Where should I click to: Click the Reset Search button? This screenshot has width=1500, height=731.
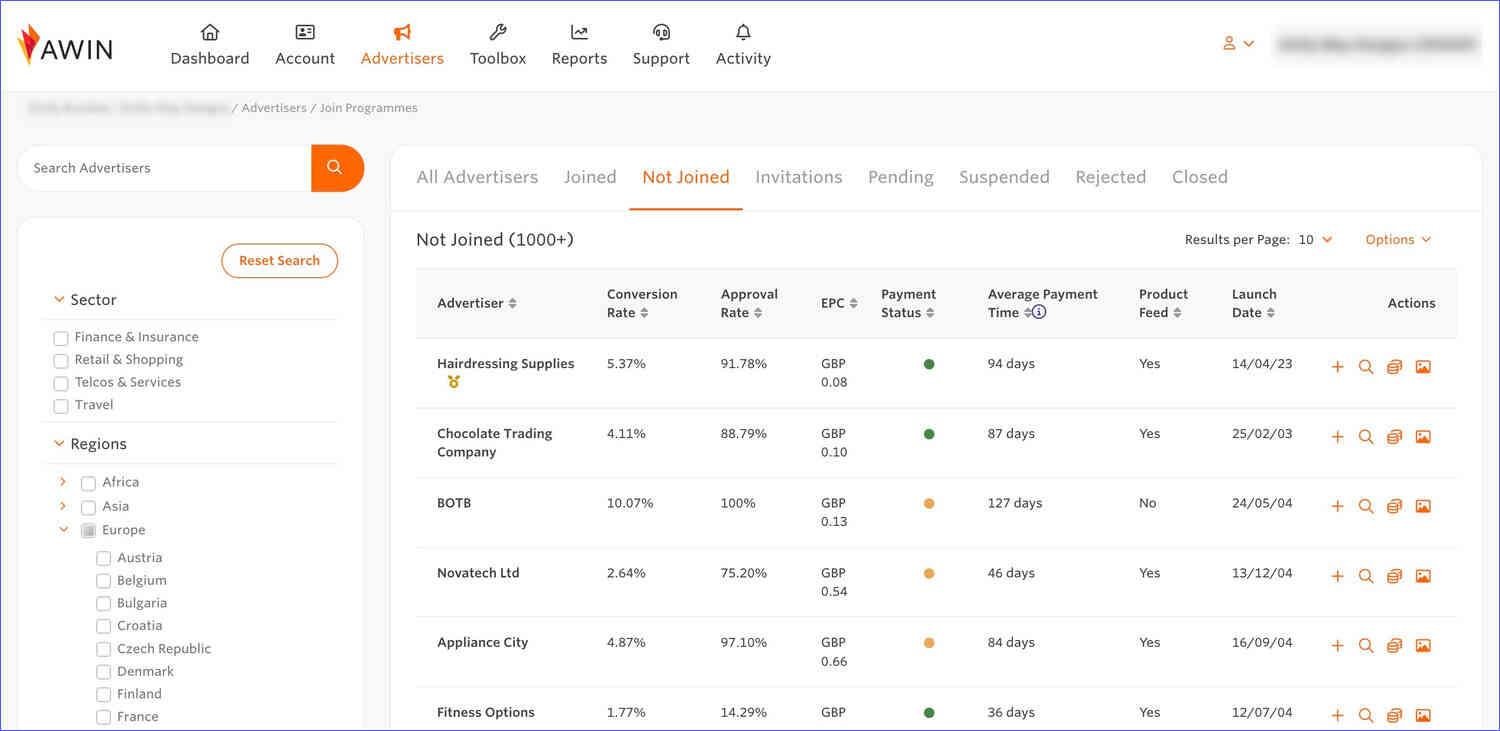(279, 260)
